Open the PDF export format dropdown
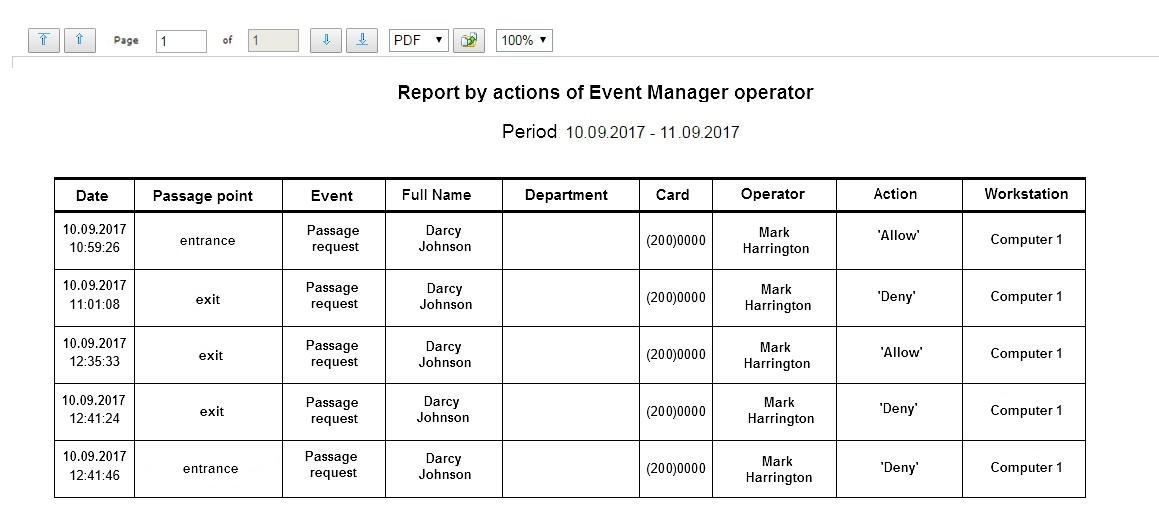This screenshot has height=523, width=1159. 418,40
